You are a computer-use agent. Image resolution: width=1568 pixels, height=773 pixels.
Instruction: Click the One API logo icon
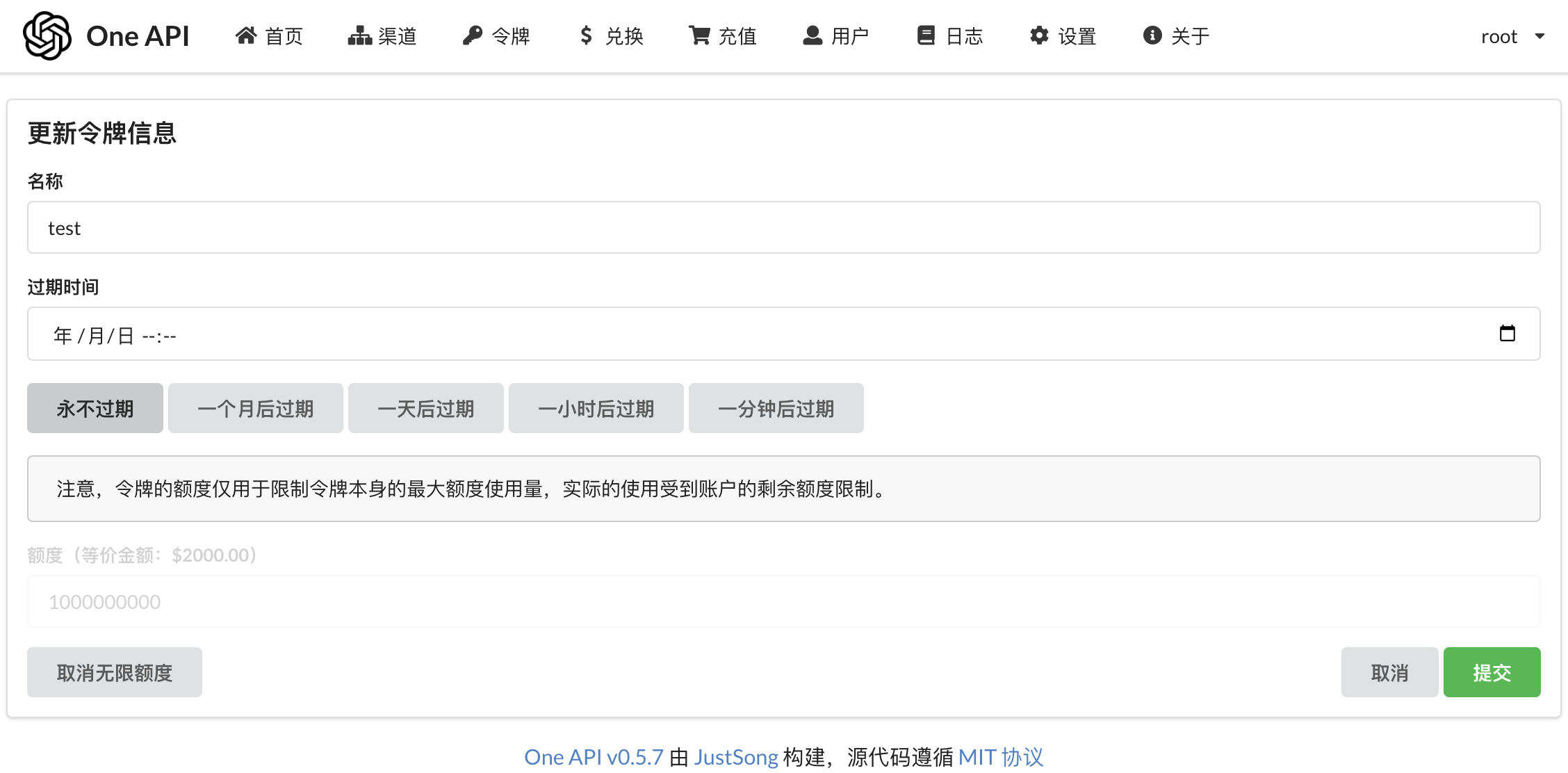click(47, 35)
